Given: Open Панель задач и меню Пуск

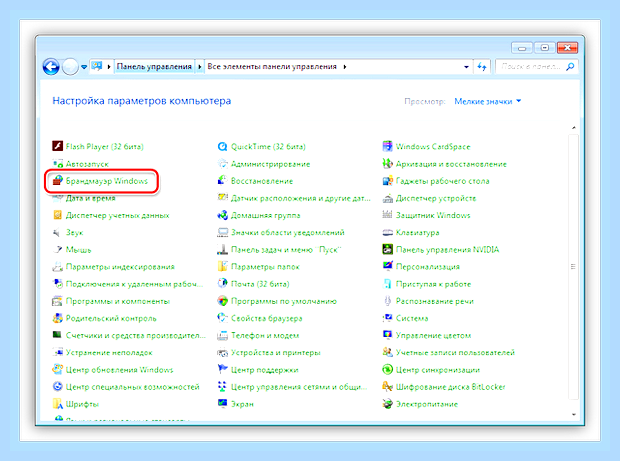Looking at the screenshot, I should [286, 249].
